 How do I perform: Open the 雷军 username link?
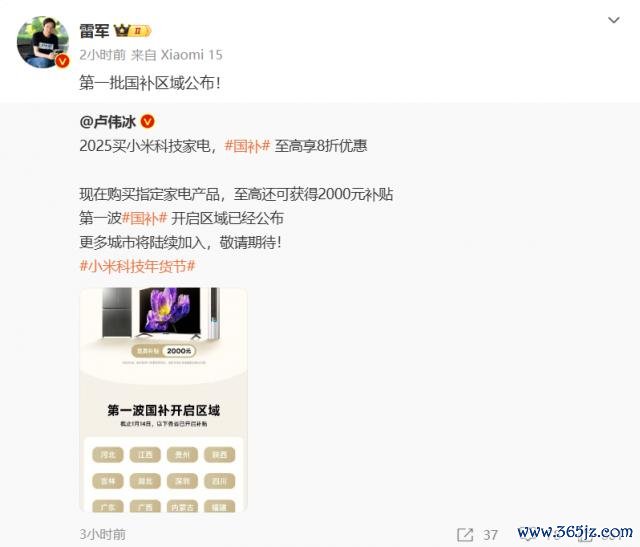click(x=94, y=31)
